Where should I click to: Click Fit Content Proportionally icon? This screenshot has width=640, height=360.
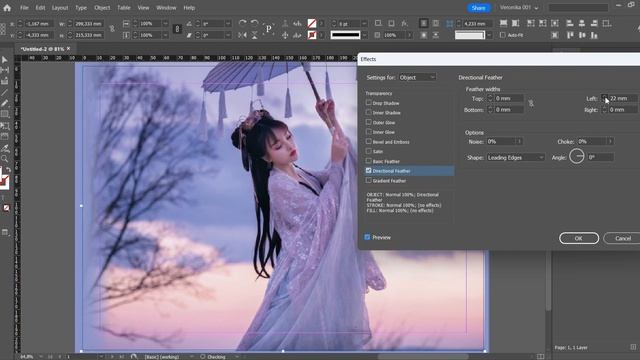pos(516,23)
